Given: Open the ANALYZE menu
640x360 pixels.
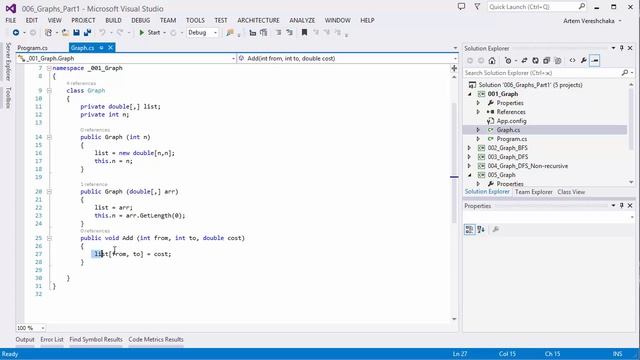Looking at the screenshot, I should (302, 20).
